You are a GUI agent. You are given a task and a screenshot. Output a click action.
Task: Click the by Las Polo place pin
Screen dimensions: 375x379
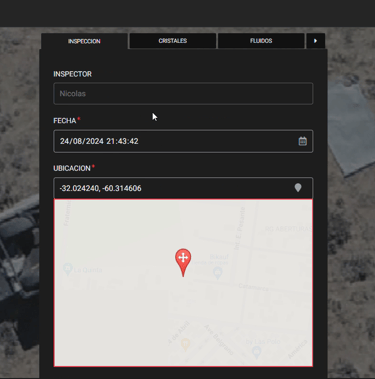tap(256, 352)
